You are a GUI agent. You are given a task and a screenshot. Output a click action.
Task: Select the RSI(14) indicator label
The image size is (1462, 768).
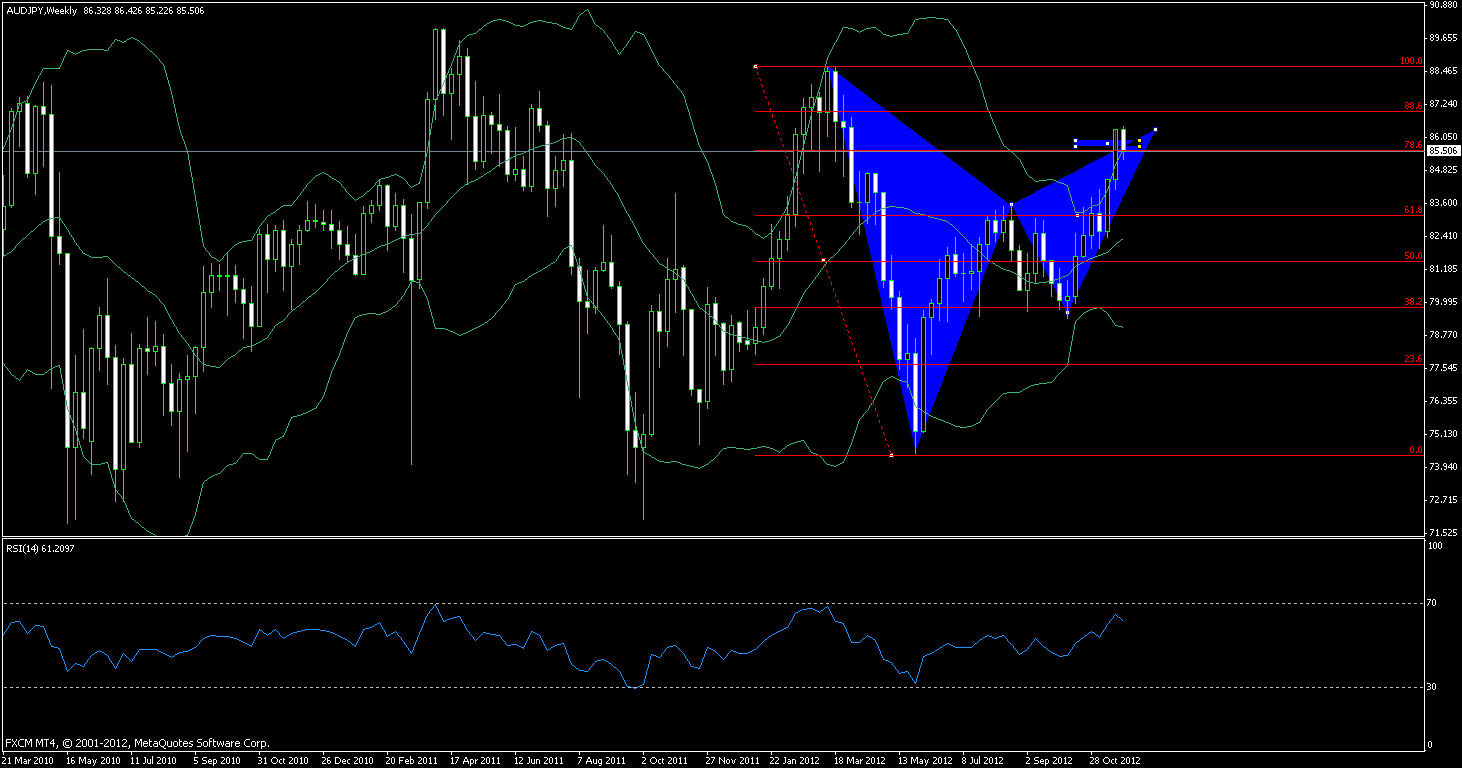[x=39, y=548]
